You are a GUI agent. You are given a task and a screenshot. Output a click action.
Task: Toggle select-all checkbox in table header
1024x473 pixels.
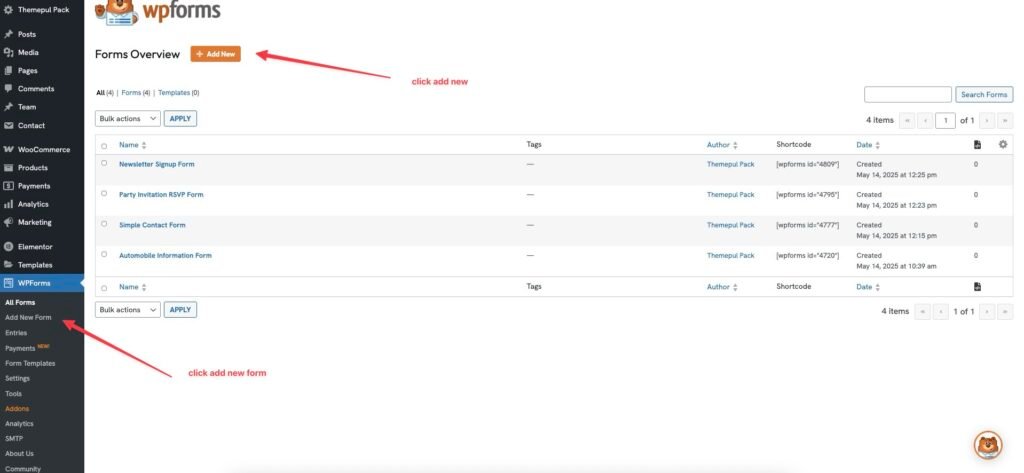[104, 146]
